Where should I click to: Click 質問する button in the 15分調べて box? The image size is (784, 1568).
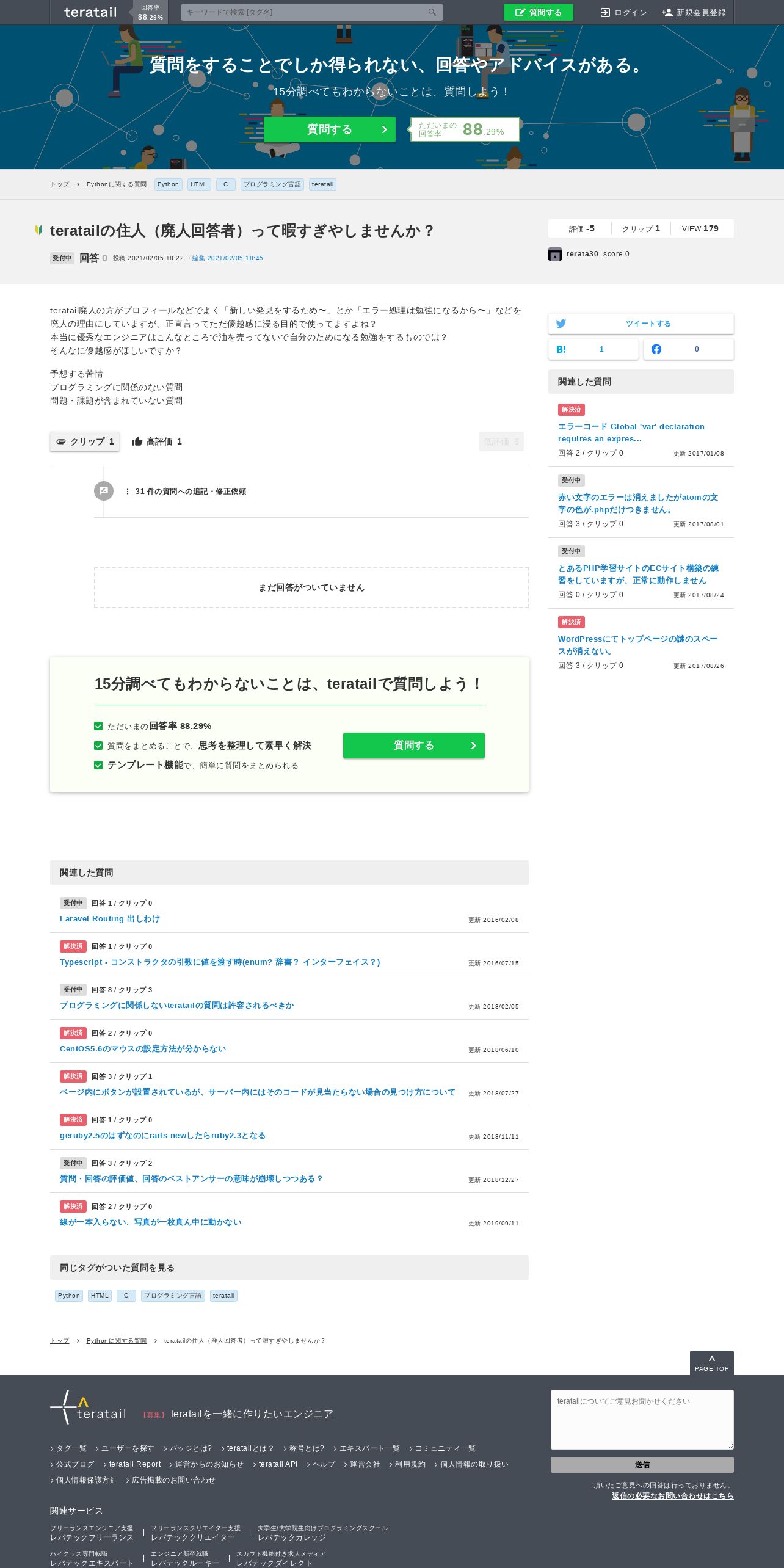414,746
